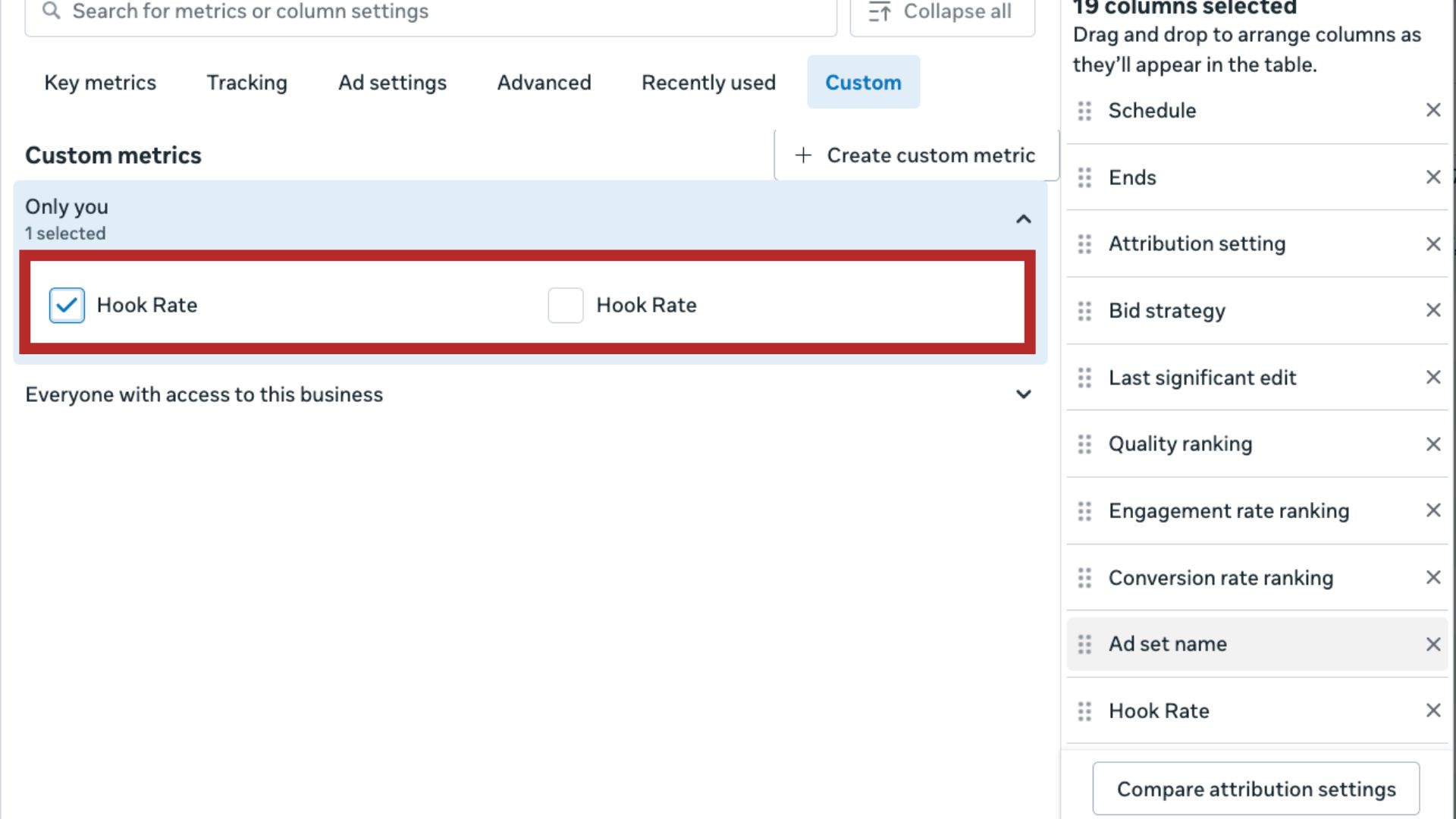Focus the metrics search input field
This screenshot has width=1456, height=819.
440,12
